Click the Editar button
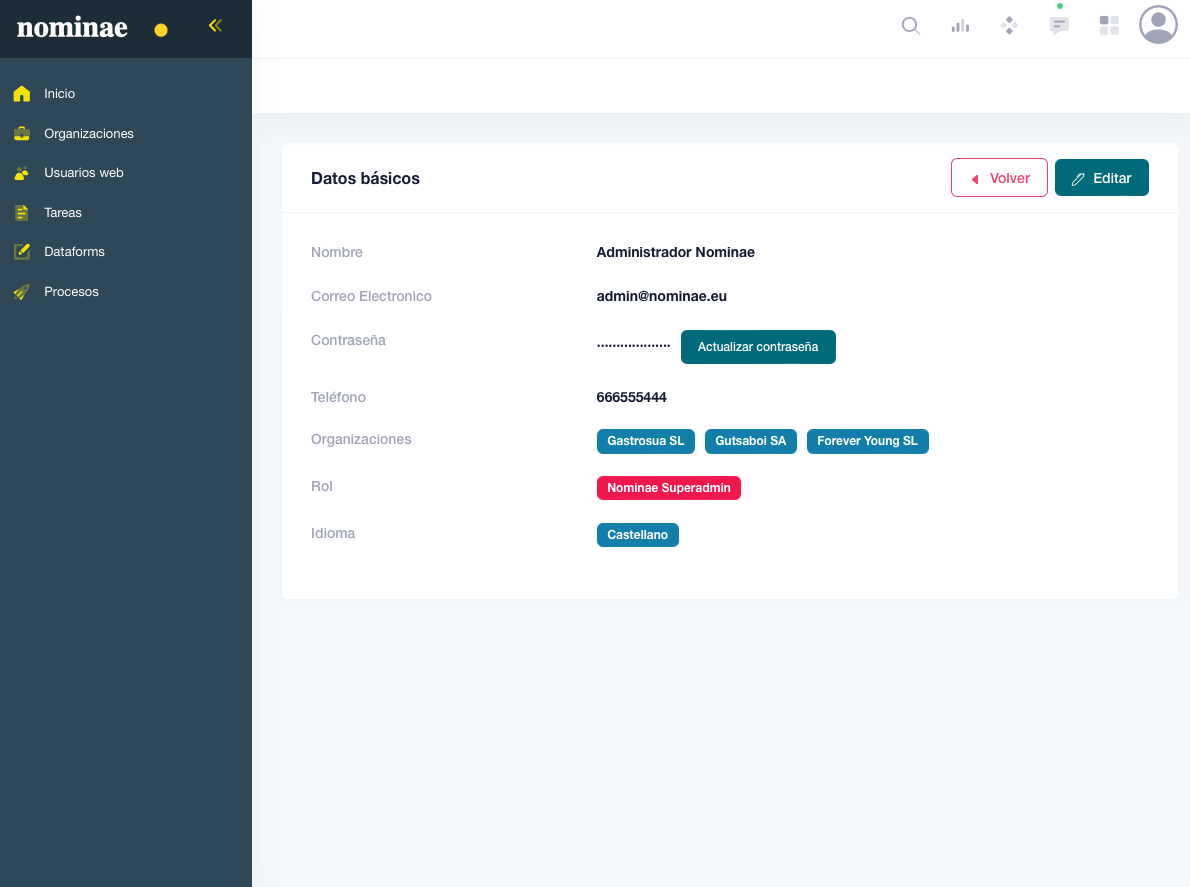Viewport: 1190px width, 887px height. coord(1101,178)
